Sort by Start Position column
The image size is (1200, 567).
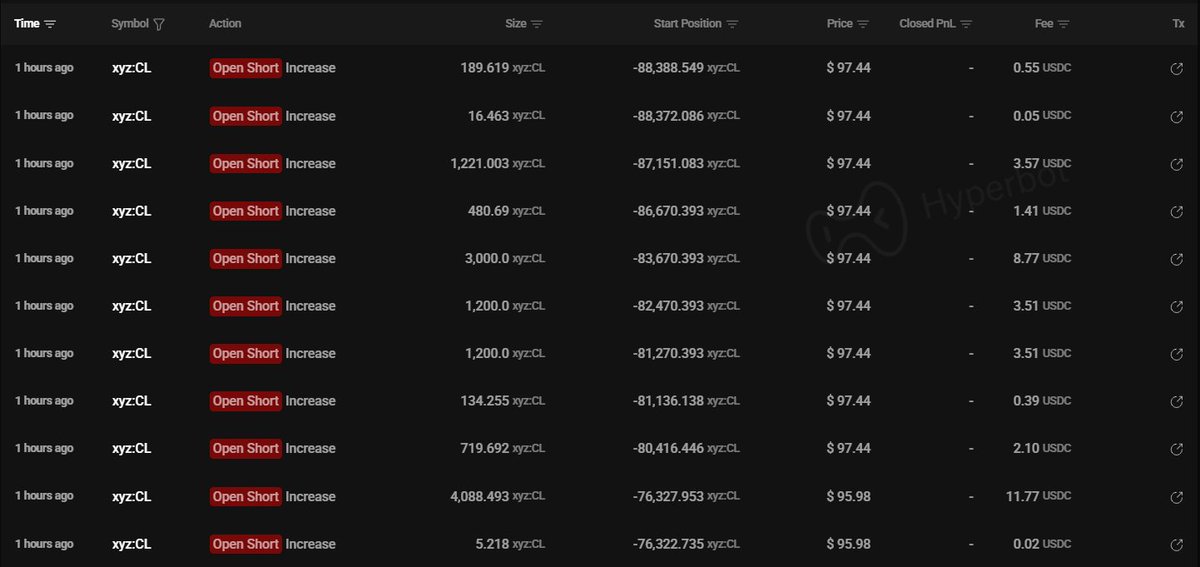pyautogui.click(x=732, y=24)
